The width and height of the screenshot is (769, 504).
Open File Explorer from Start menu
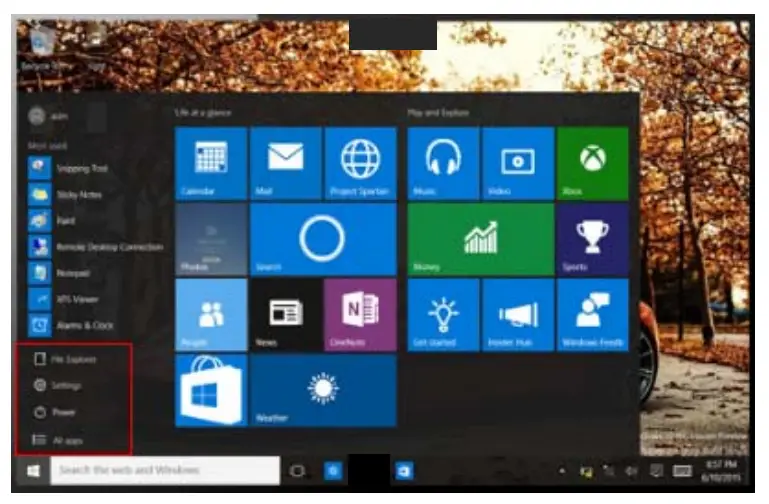coord(65,359)
